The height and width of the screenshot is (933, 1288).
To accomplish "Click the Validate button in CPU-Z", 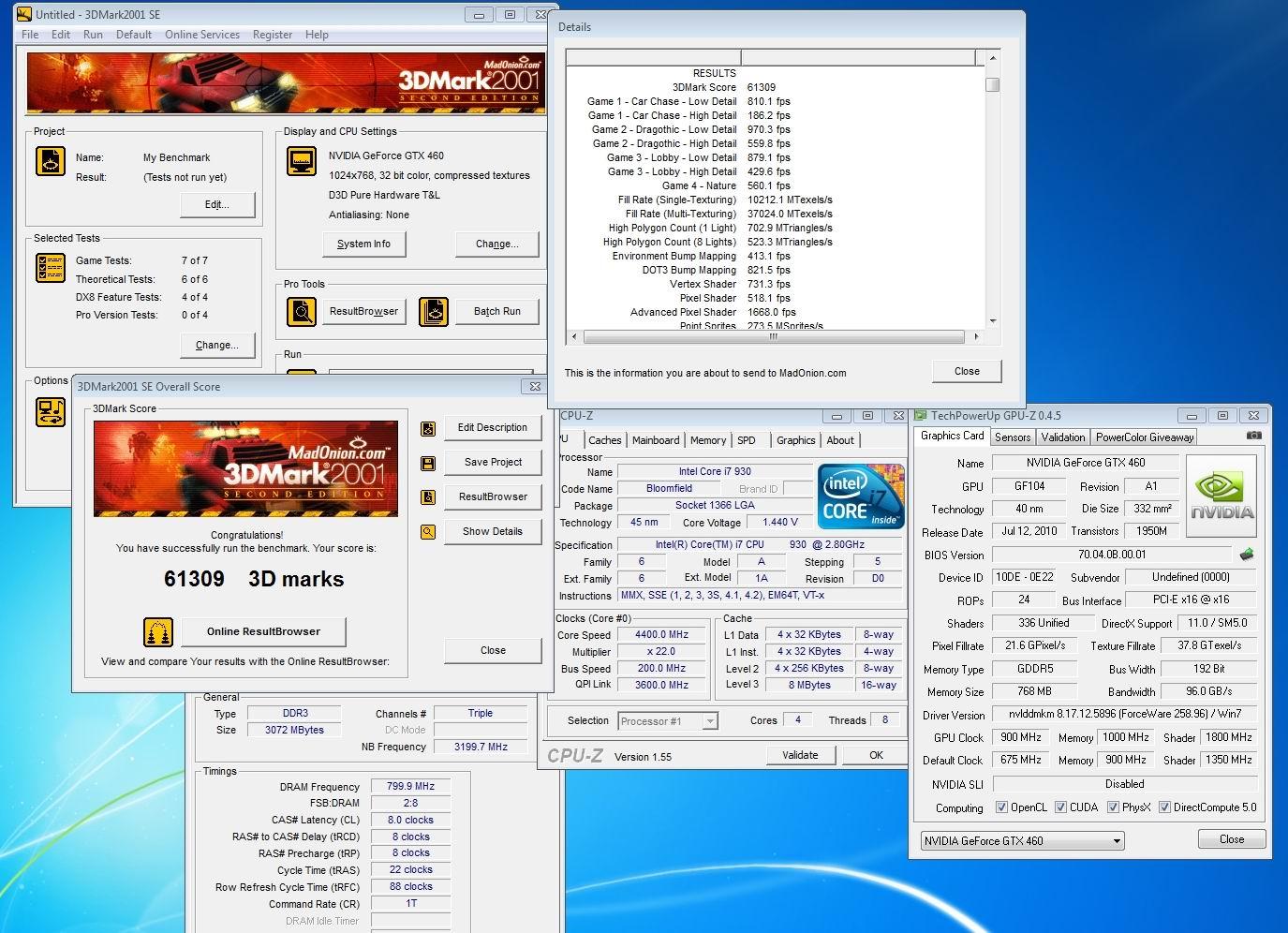I will pyautogui.click(x=800, y=755).
